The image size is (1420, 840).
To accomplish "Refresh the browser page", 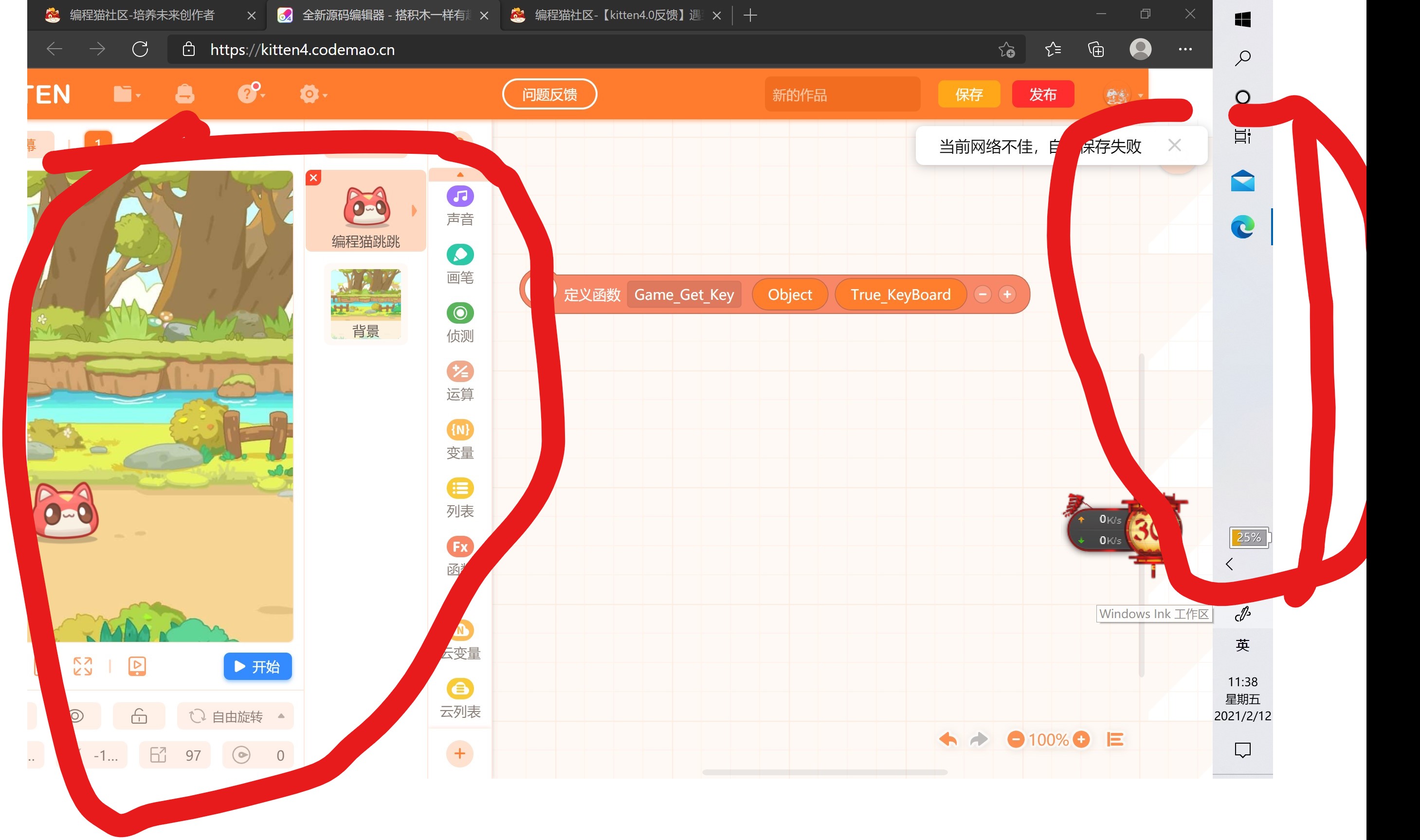I will (140, 49).
